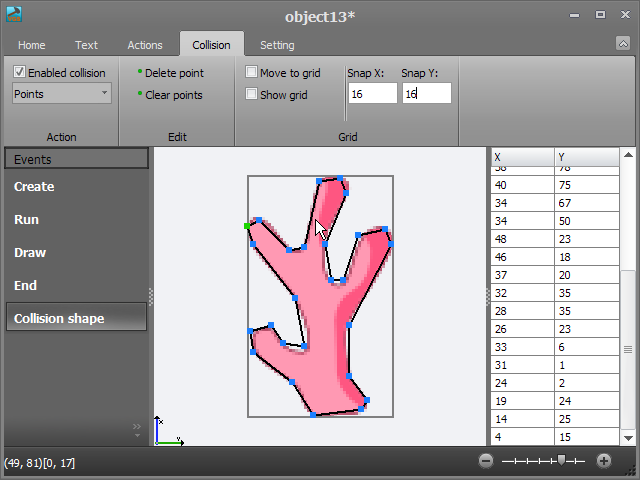The width and height of the screenshot is (640, 480).
Task: Click the zoom slider handle
Action: pyautogui.click(x=562, y=461)
